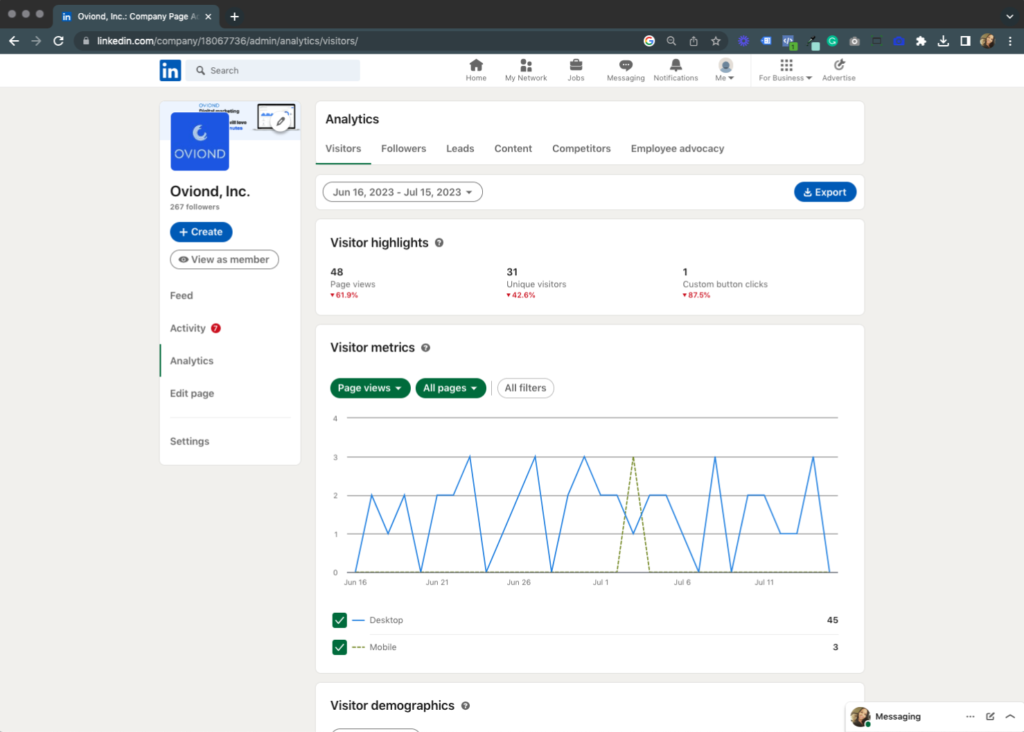Close the Oviond browser tab

pyautogui.click(x=208, y=16)
